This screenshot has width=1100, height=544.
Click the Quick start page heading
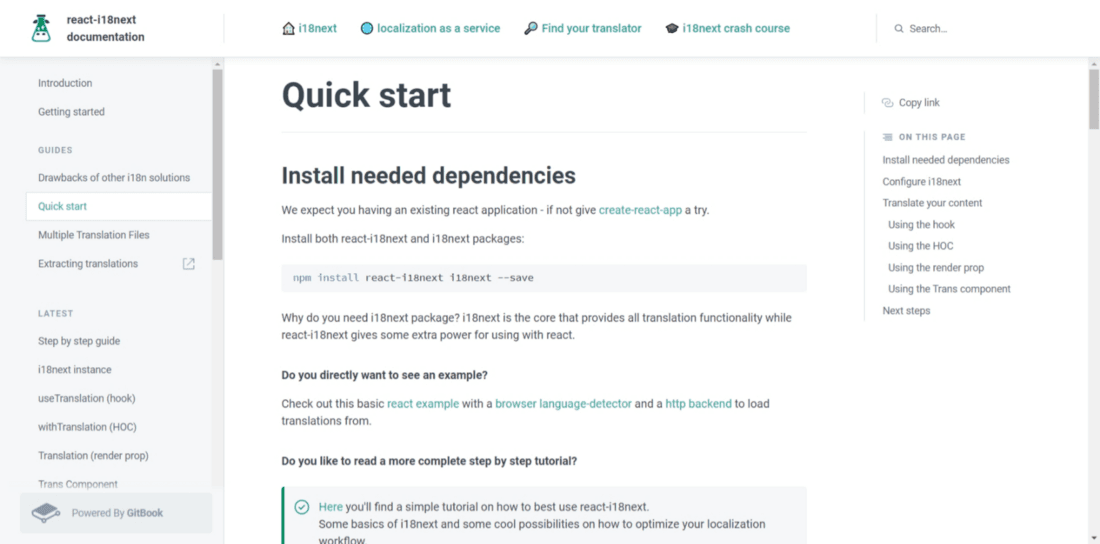[x=366, y=95]
